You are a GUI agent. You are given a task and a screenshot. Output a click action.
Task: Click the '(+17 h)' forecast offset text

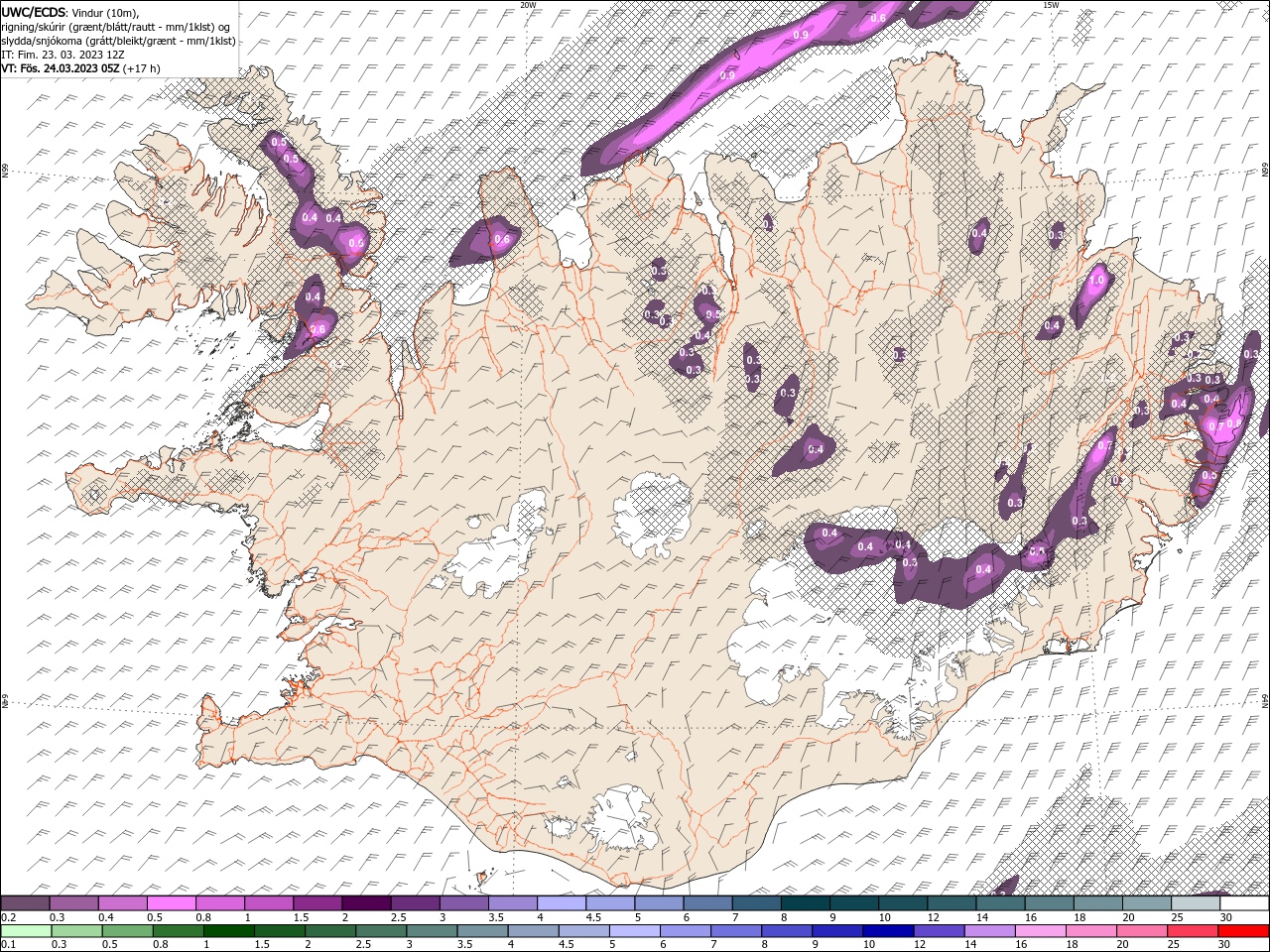tap(141, 68)
